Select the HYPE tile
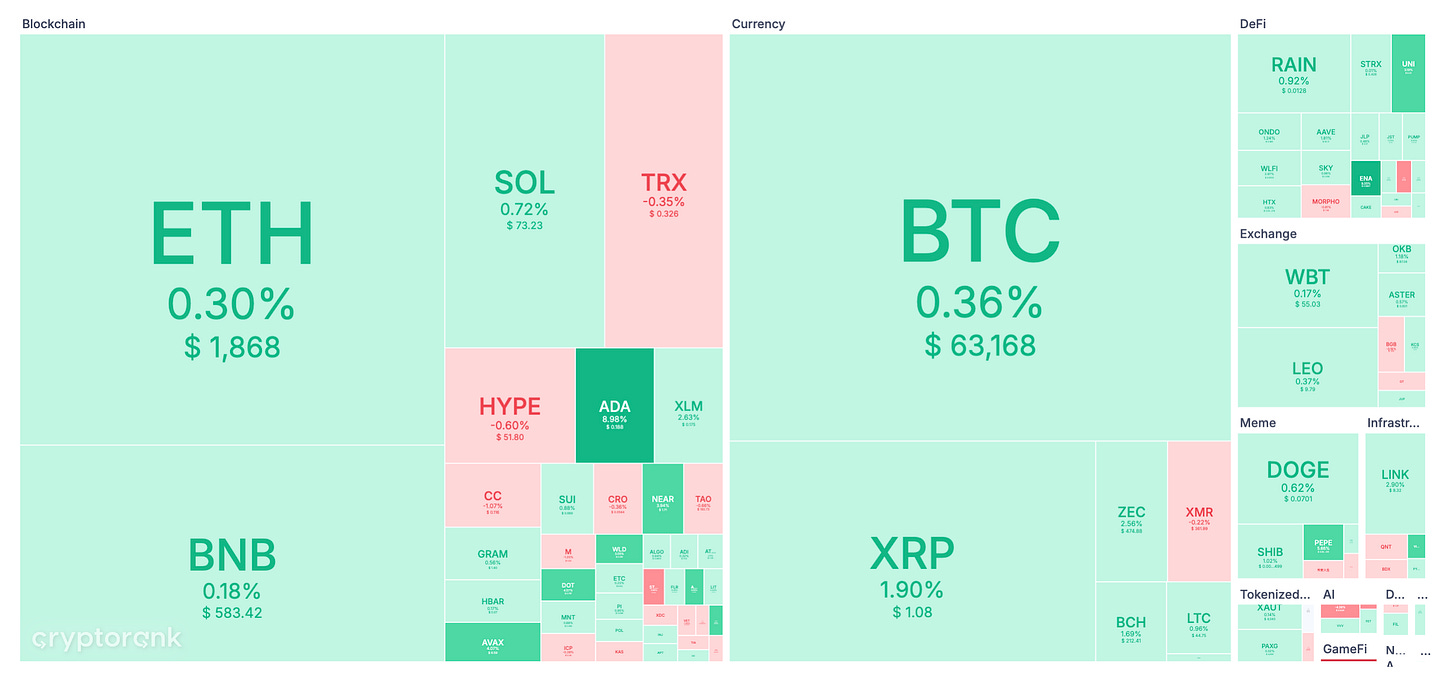The image size is (1456, 686). click(510, 405)
